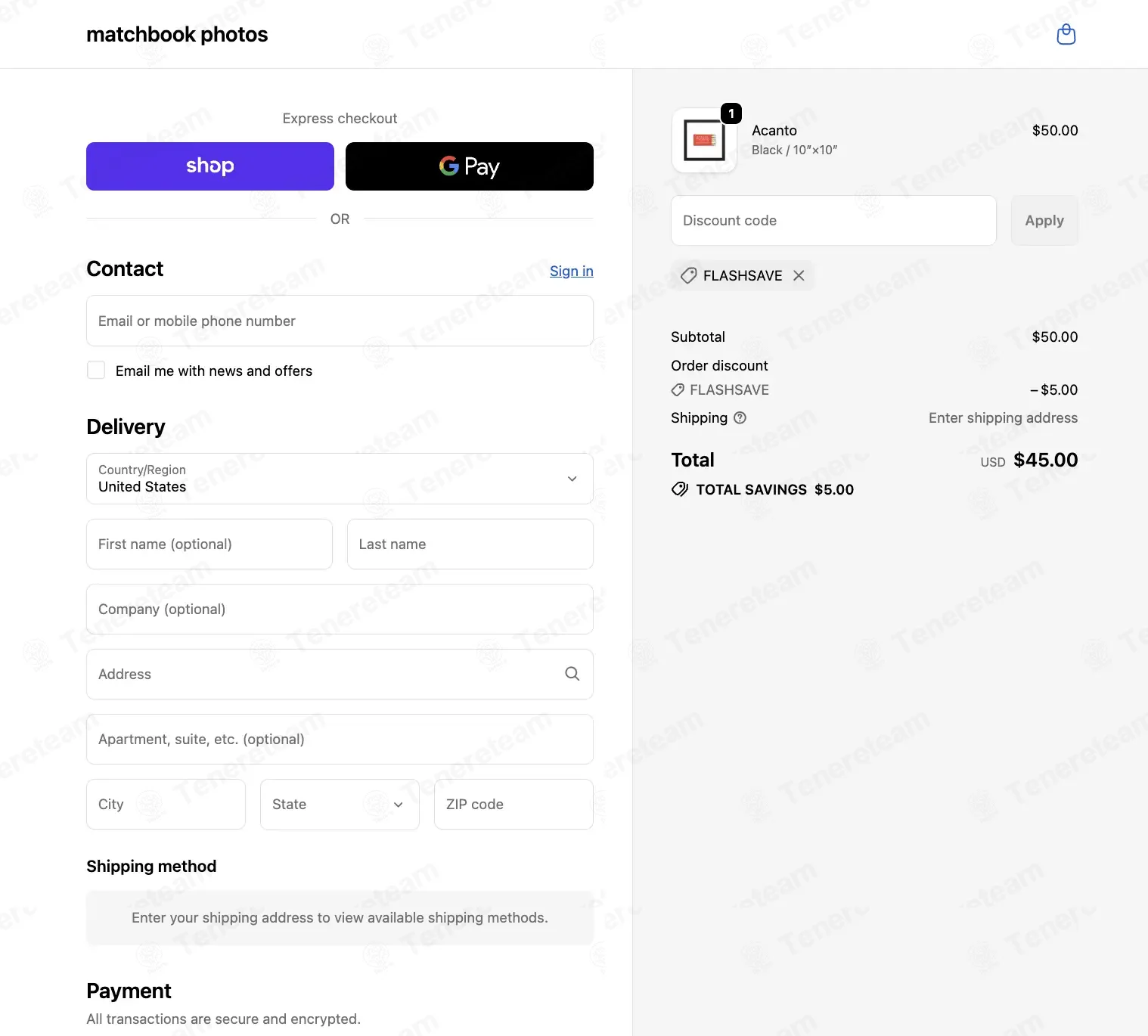
Task: Click the Address search magnifier icon
Action: coord(572,674)
